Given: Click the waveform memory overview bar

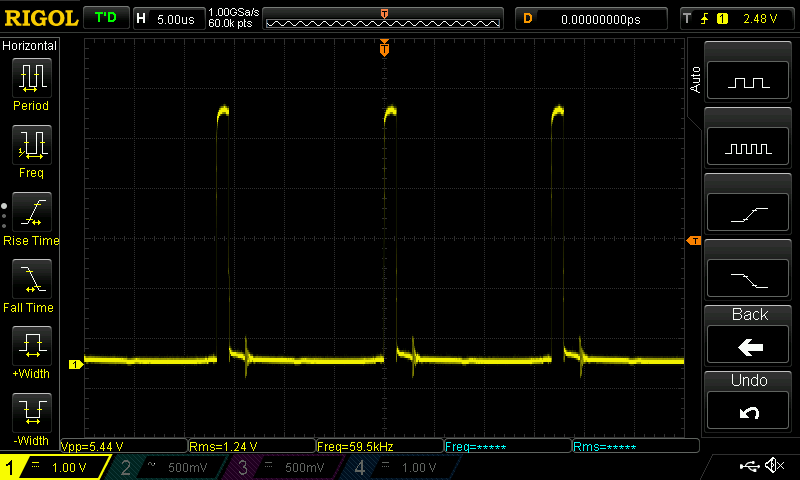Looking at the screenshot, I should coord(383,19).
